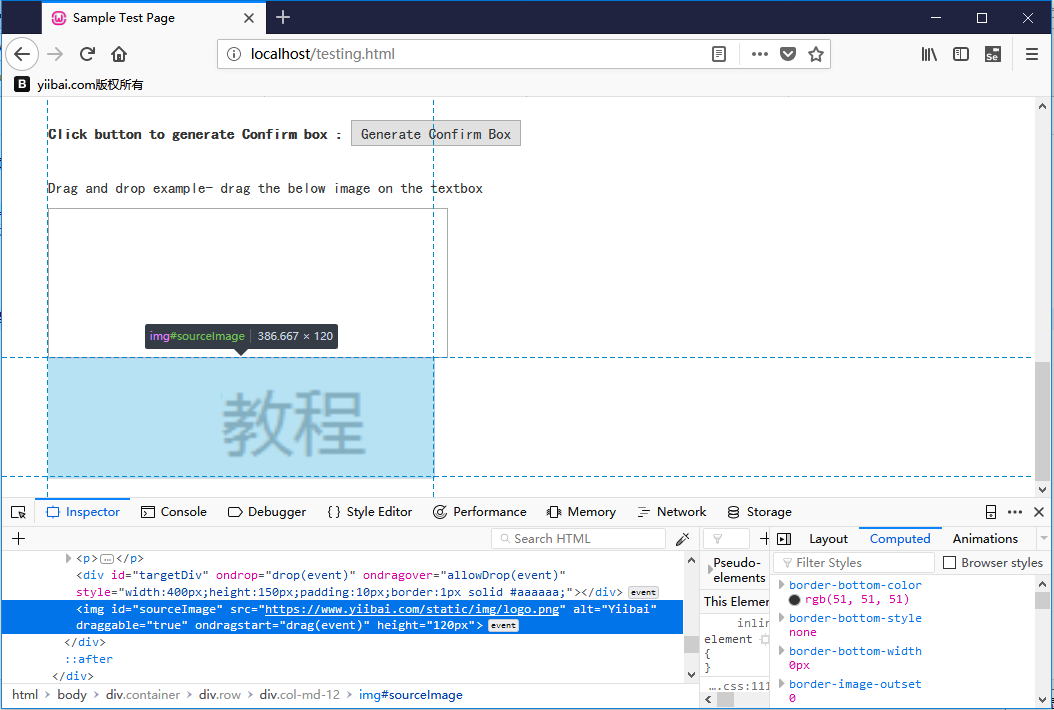The image size is (1054, 710).
Task: Select the div.container breadcrumb
Action: (143, 695)
